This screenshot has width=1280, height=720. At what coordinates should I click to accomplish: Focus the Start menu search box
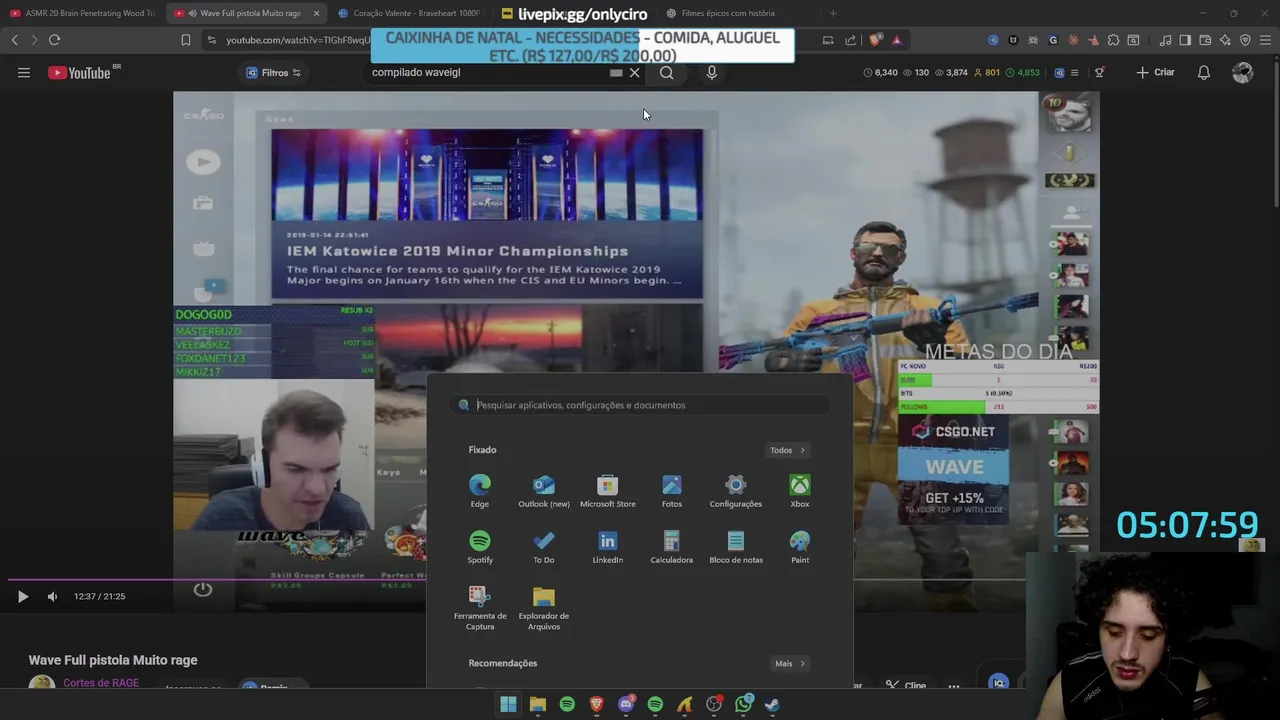click(640, 405)
